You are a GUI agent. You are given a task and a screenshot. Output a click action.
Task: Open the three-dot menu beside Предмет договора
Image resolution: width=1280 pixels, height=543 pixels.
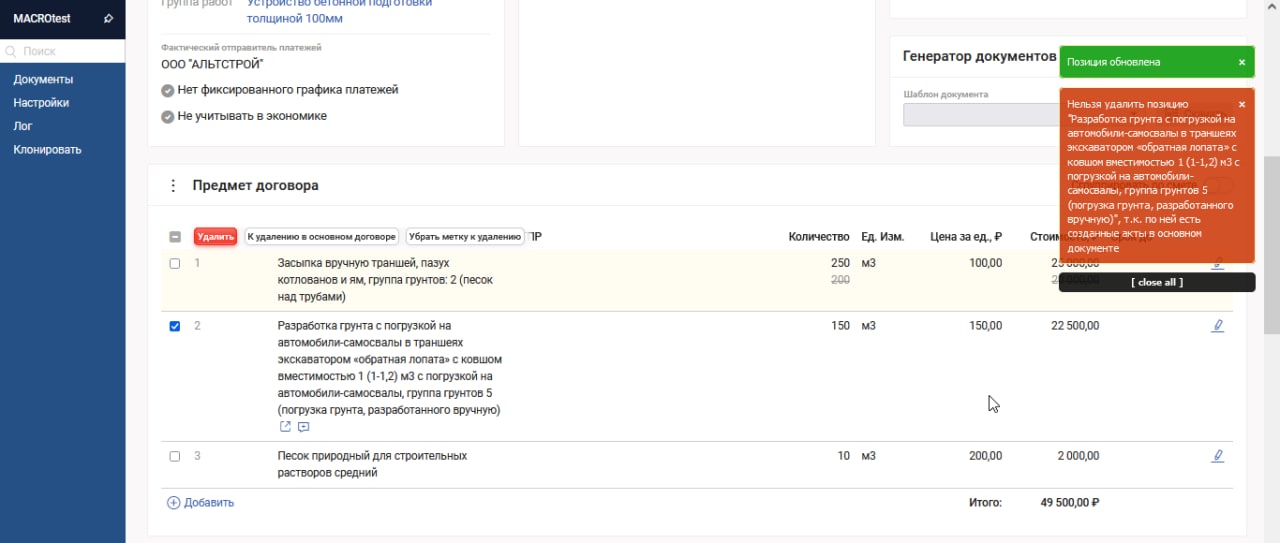pos(173,186)
